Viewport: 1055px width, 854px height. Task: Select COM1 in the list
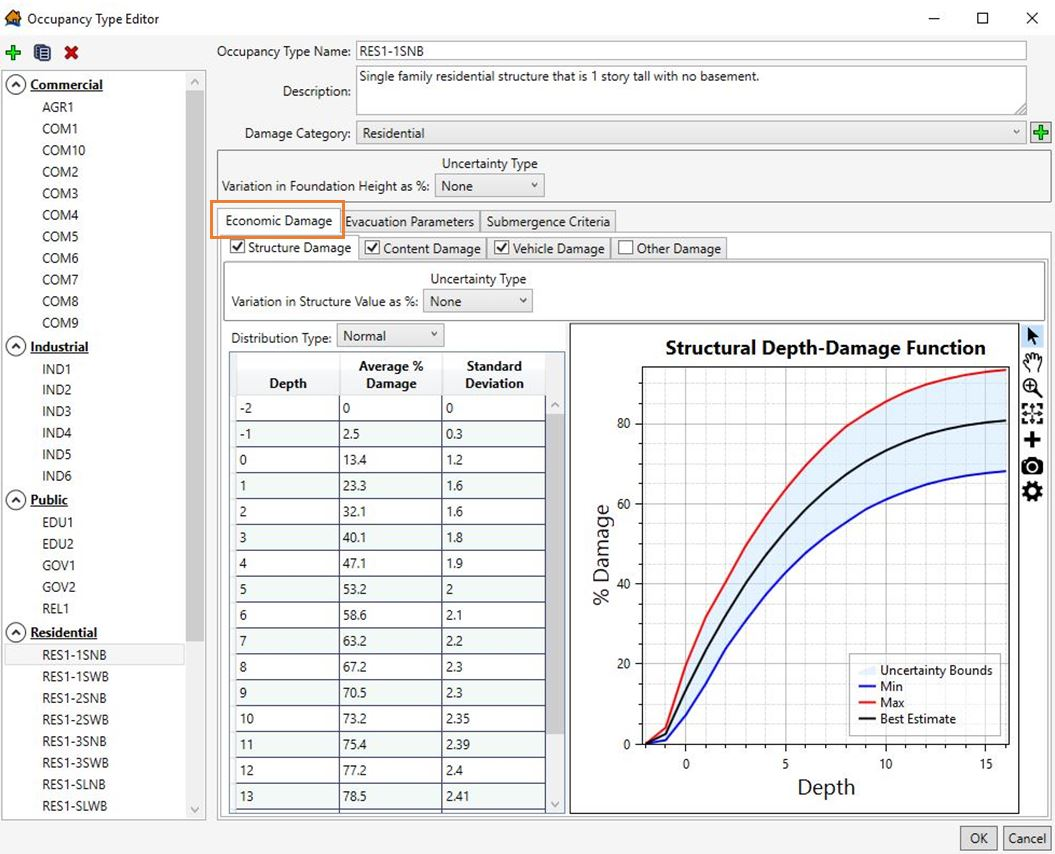coord(60,129)
